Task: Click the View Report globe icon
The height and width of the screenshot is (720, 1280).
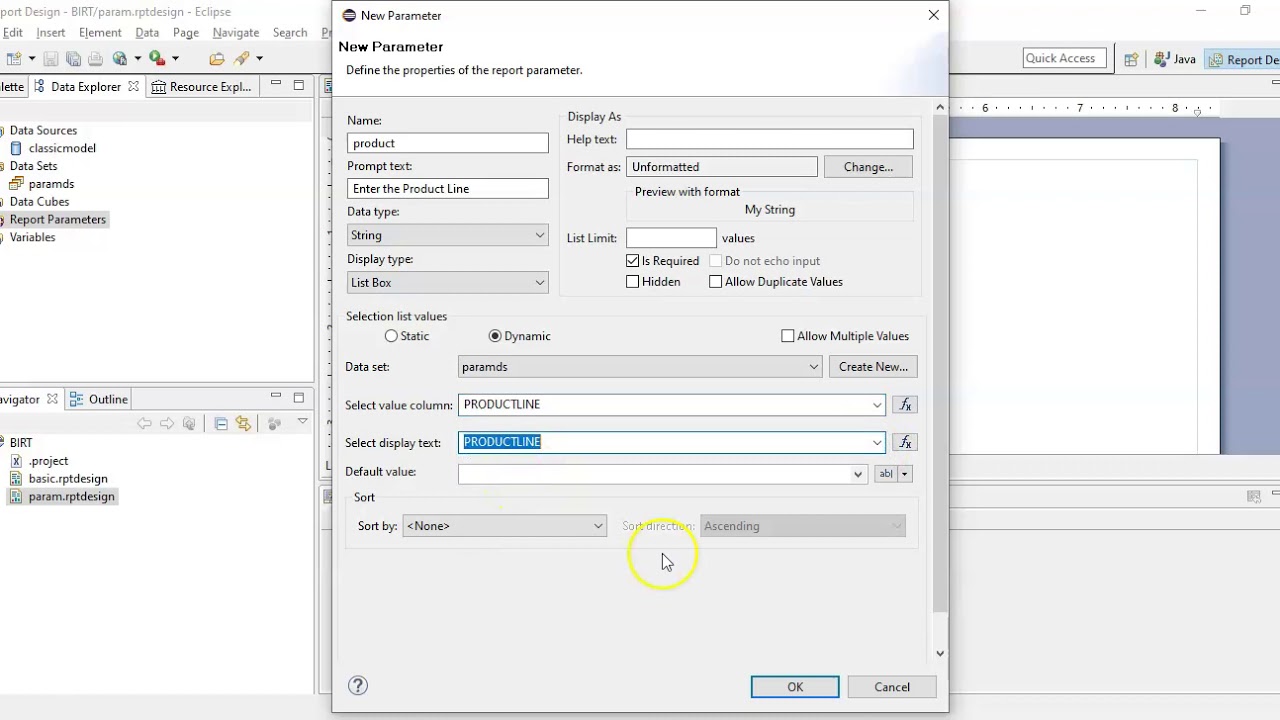Action: [120, 58]
